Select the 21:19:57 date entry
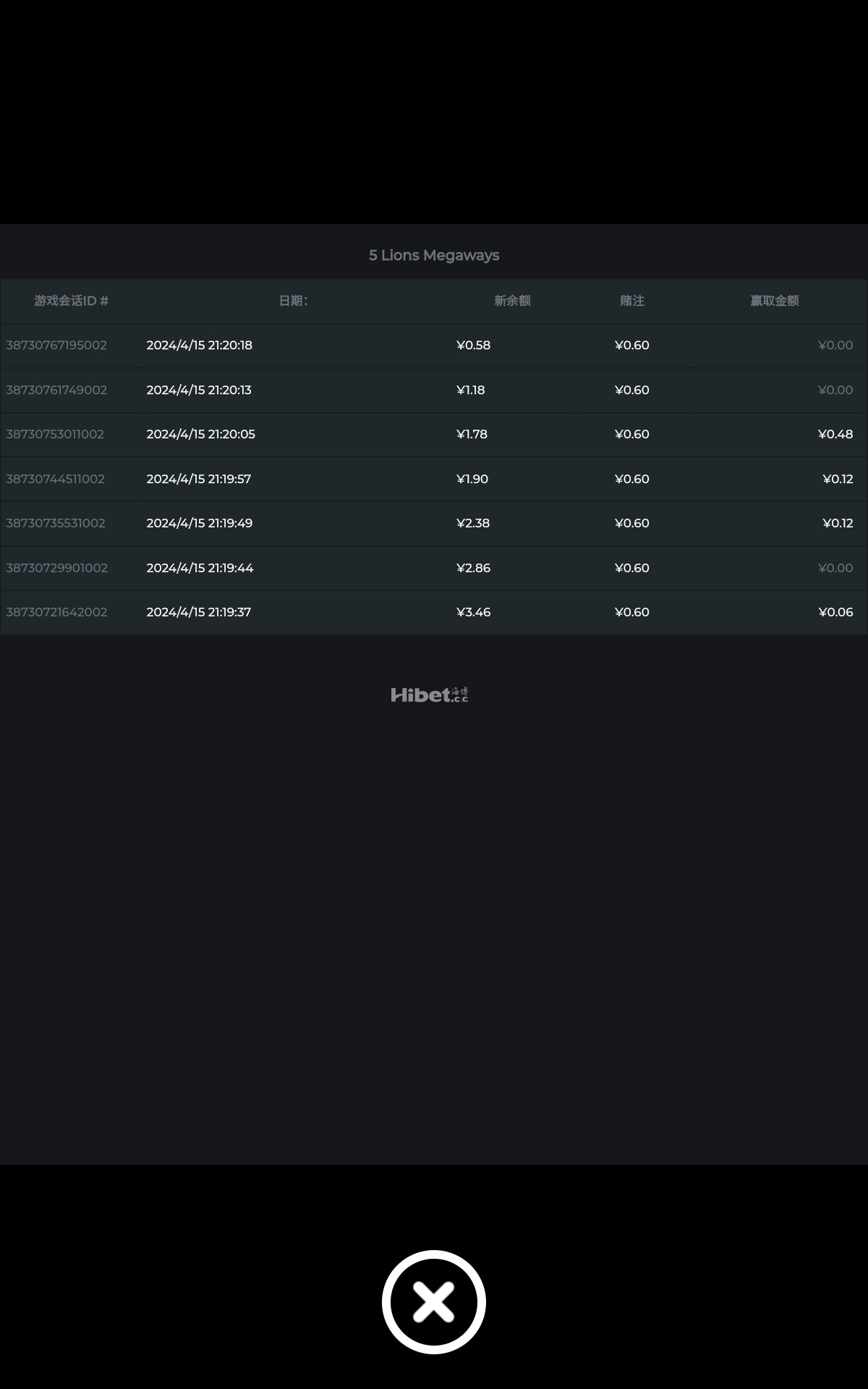 (199, 479)
